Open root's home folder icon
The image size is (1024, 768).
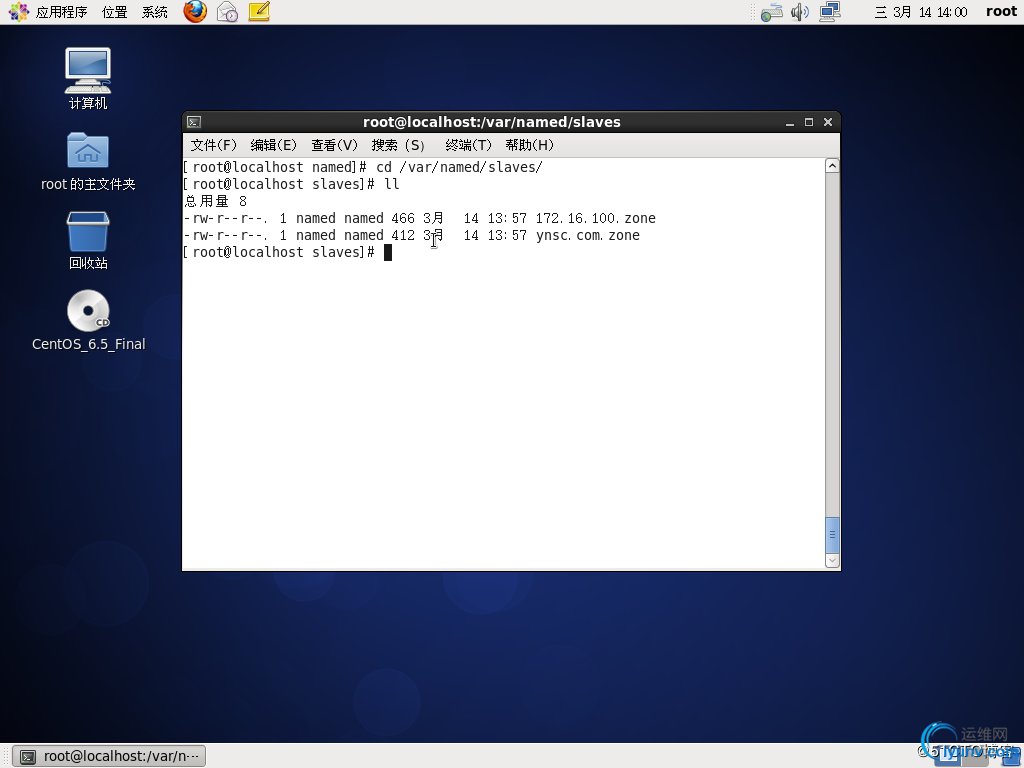click(88, 161)
